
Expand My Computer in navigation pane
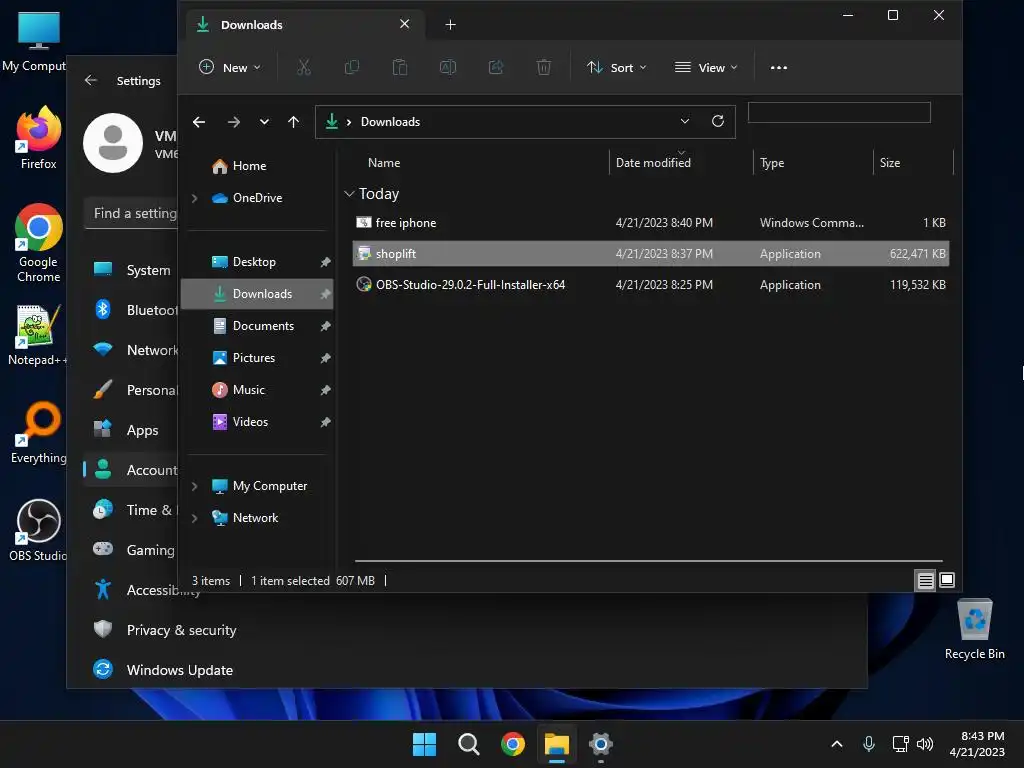pyautogui.click(x=194, y=486)
